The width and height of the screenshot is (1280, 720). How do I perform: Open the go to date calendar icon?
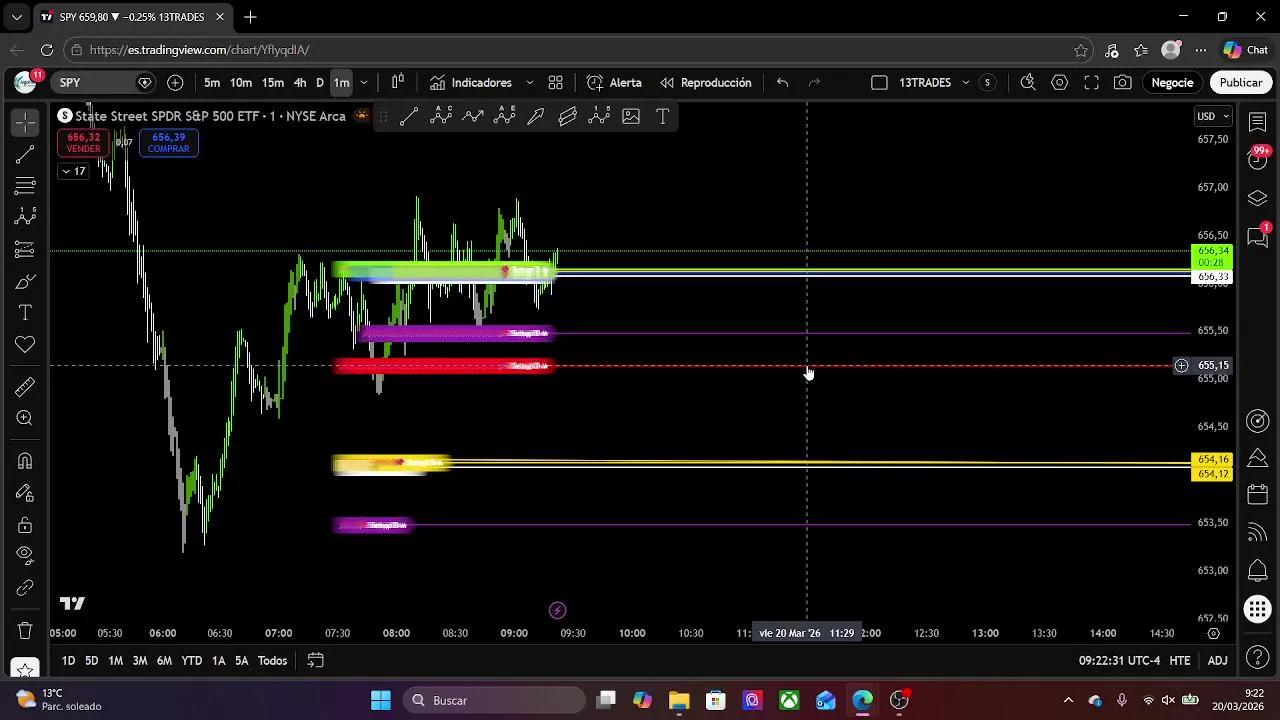(315, 660)
